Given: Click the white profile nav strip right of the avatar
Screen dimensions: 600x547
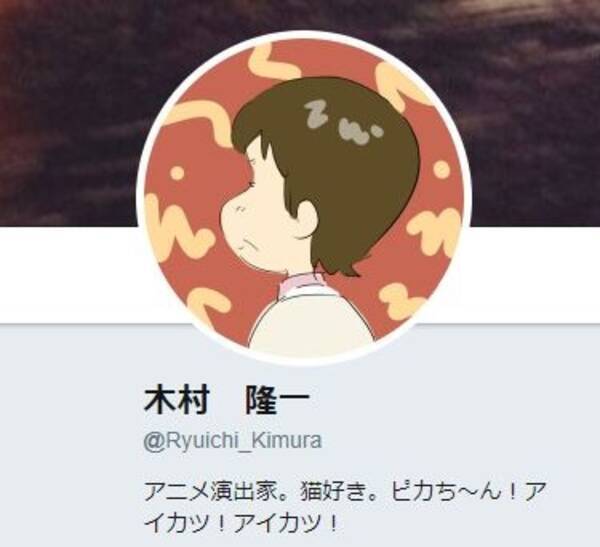Looking at the screenshot, I should pos(536,275).
